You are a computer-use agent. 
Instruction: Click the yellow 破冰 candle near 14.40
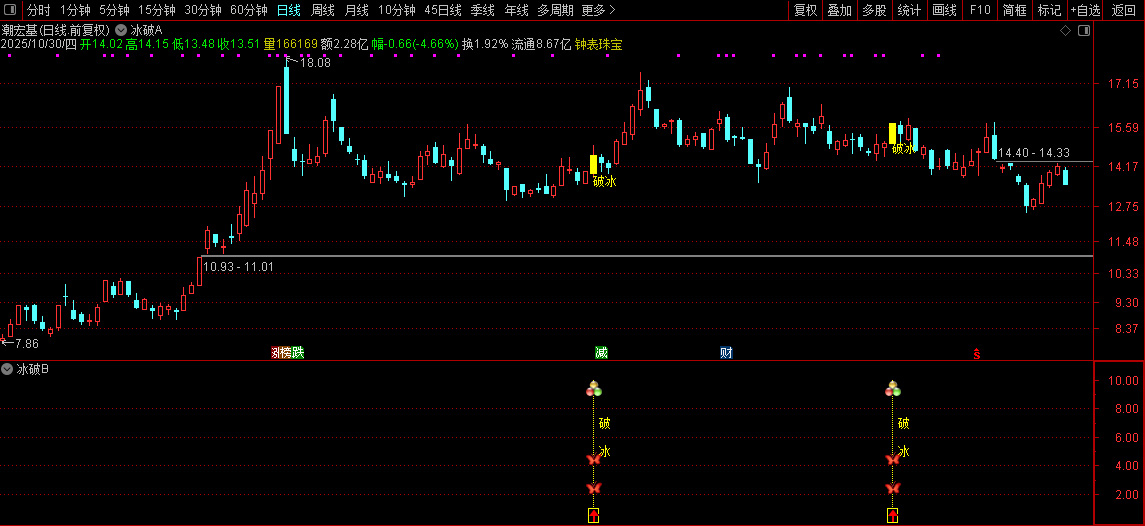click(892, 133)
